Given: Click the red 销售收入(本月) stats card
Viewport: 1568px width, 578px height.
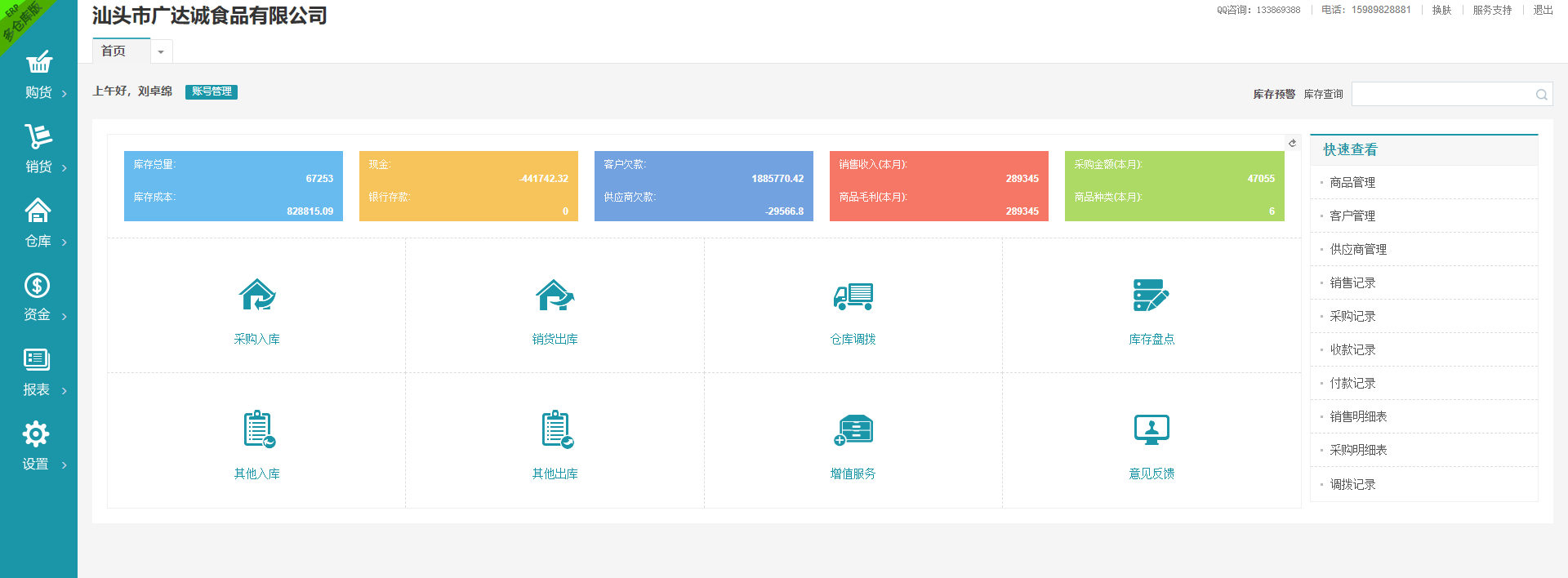Looking at the screenshot, I should point(939,186).
